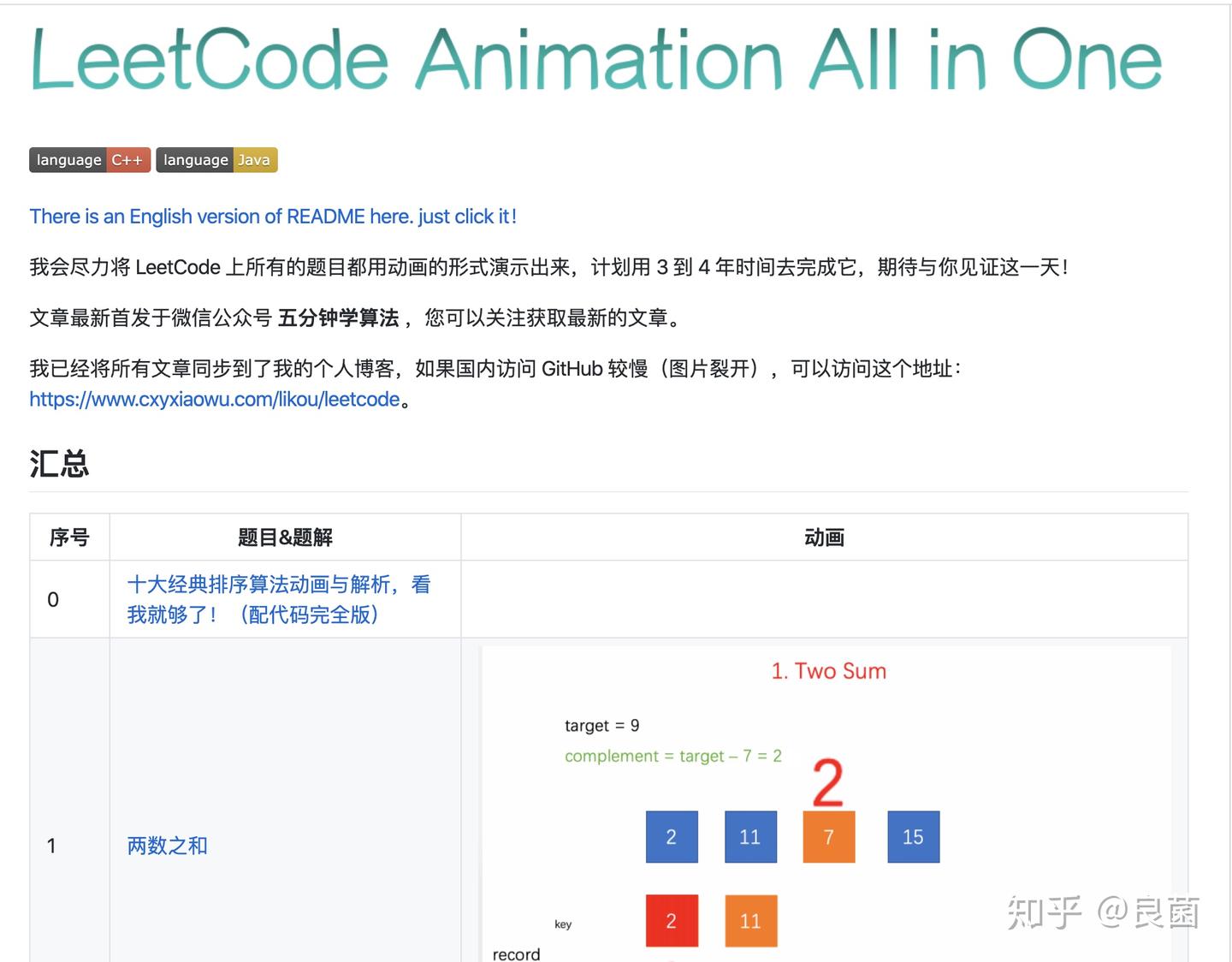
Task: Click the language C++ badge
Action: (90, 160)
